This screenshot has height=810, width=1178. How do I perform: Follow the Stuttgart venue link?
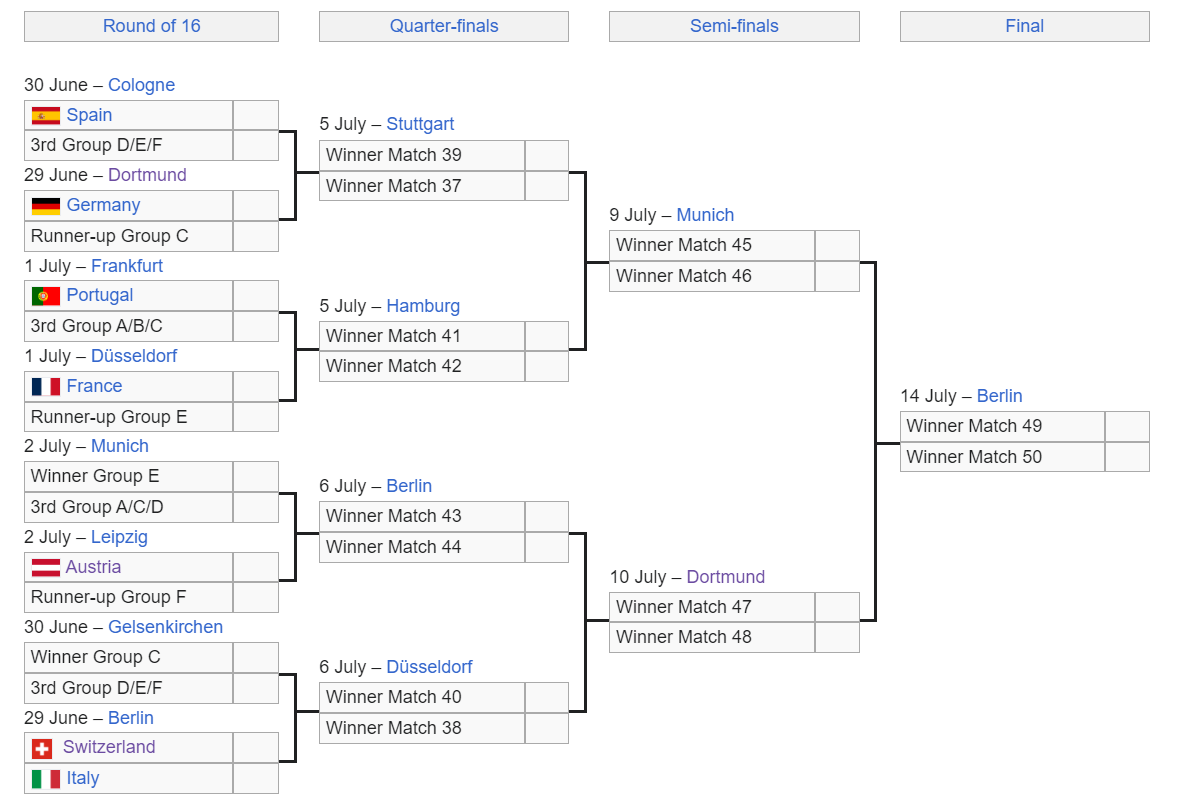click(420, 124)
